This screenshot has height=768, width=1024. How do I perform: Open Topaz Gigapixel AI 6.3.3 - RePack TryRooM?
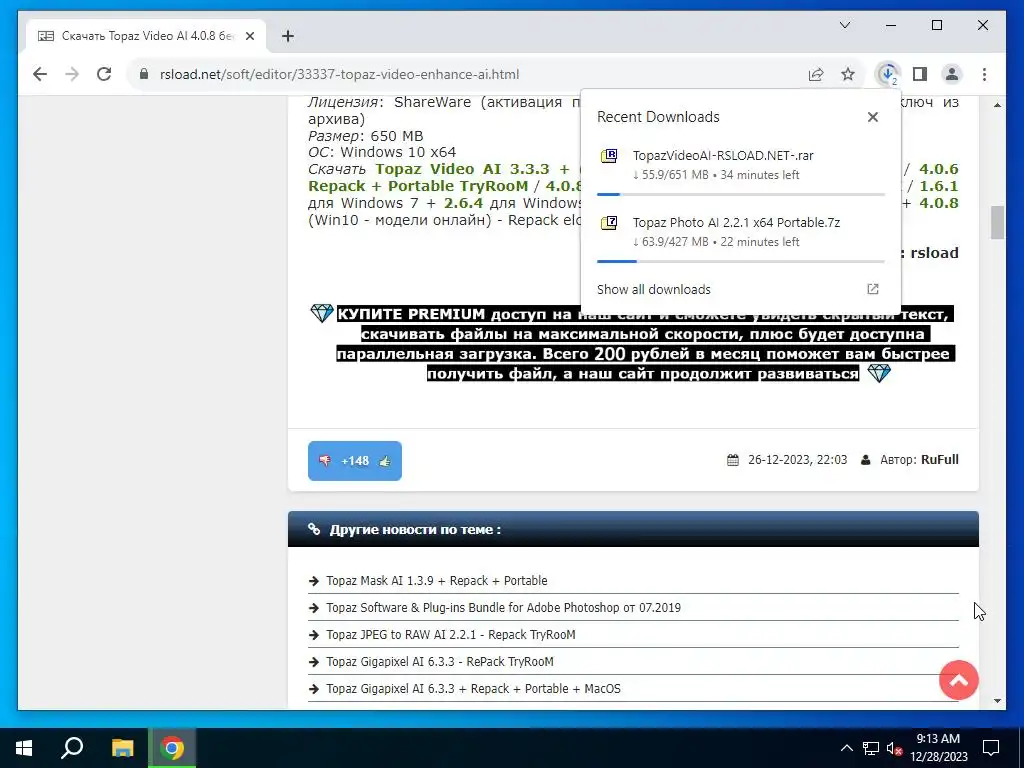pyautogui.click(x=440, y=662)
